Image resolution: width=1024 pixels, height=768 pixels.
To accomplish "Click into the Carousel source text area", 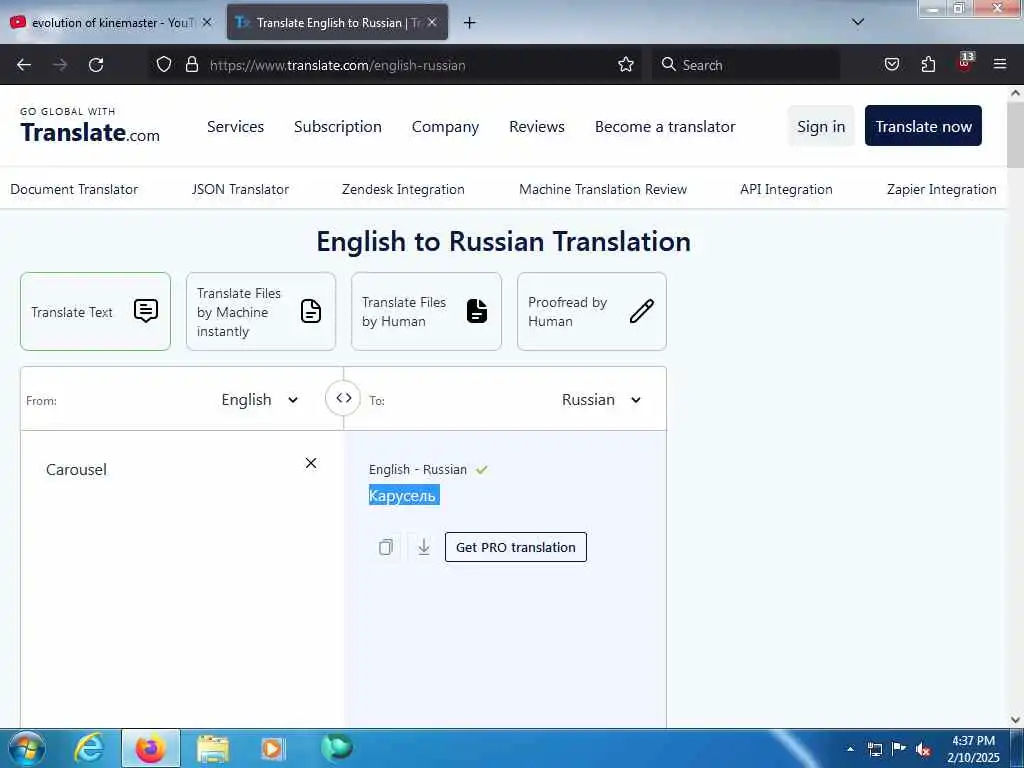I will [x=182, y=578].
